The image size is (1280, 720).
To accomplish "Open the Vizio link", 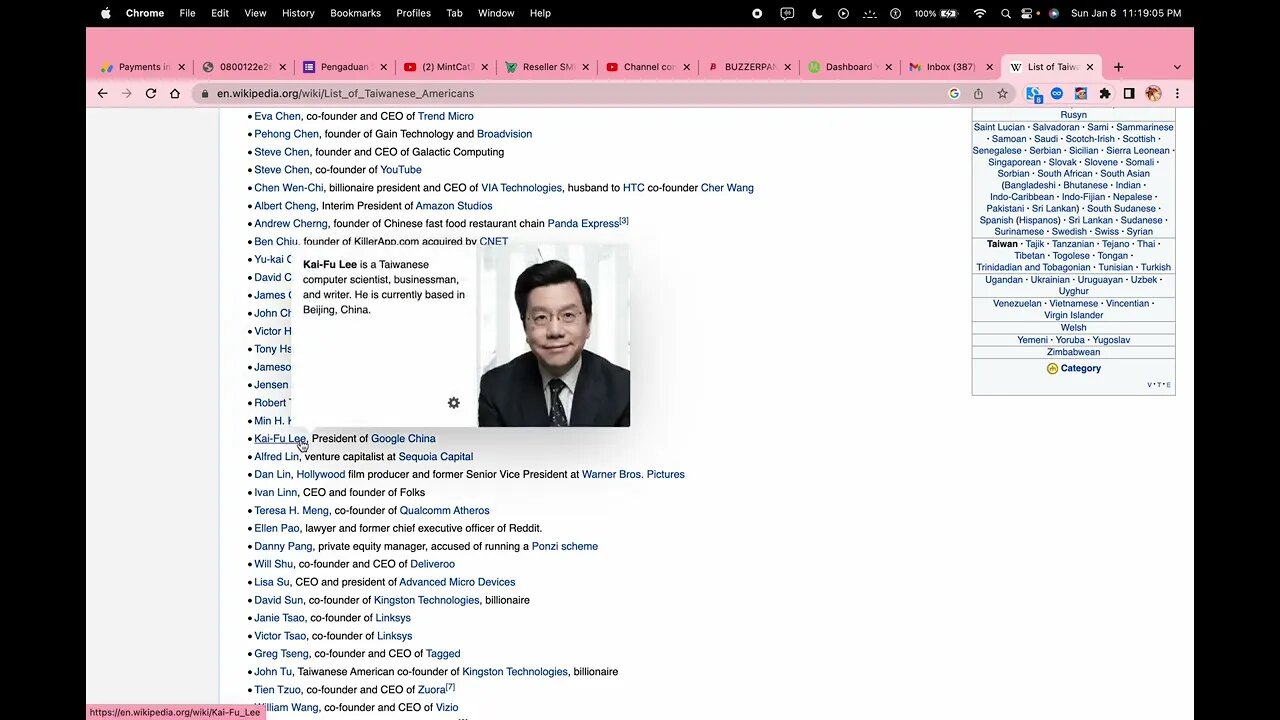I will tap(447, 708).
